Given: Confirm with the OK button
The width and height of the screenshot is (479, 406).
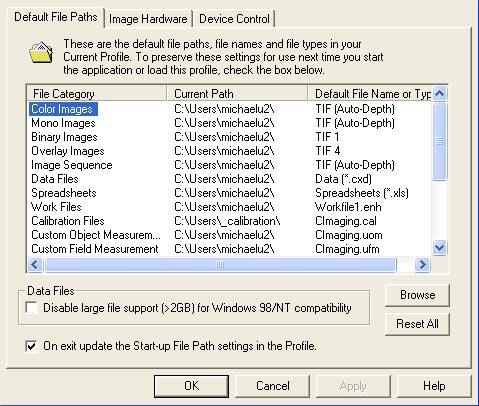Looking at the screenshot, I should pyautogui.click(x=191, y=386).
